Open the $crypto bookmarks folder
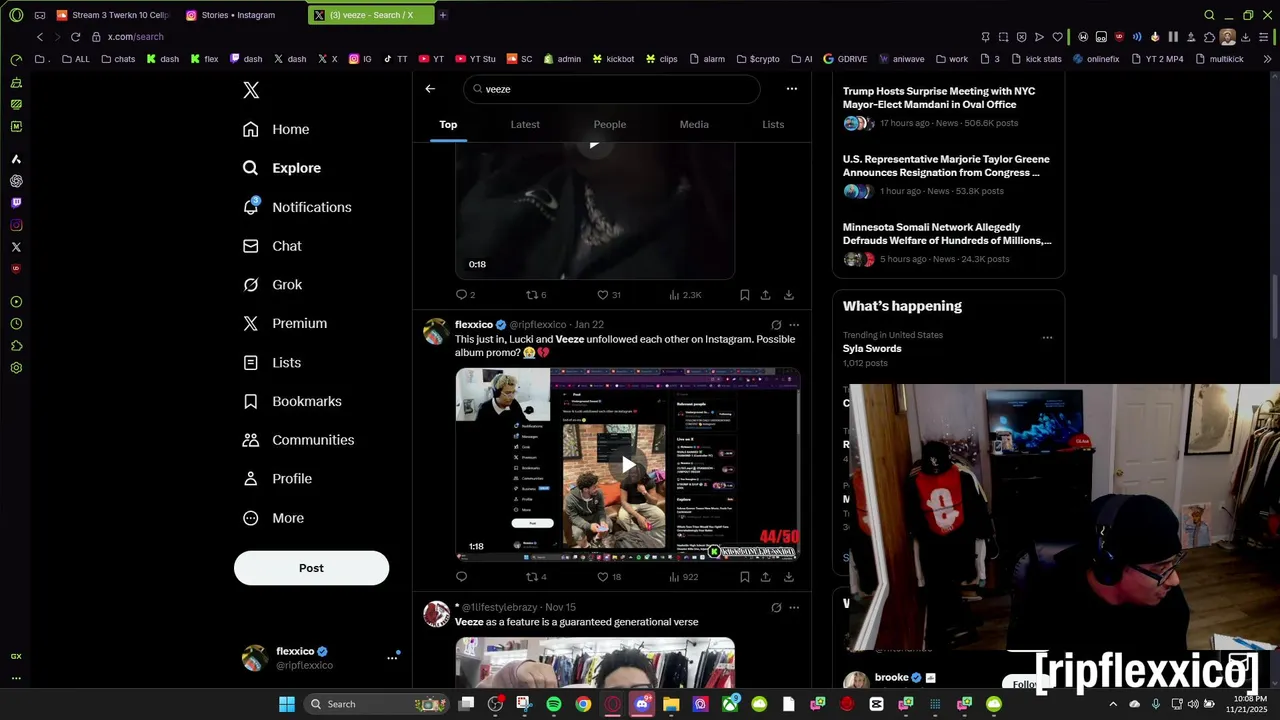The image size is (1280, 720). point(757,59)
